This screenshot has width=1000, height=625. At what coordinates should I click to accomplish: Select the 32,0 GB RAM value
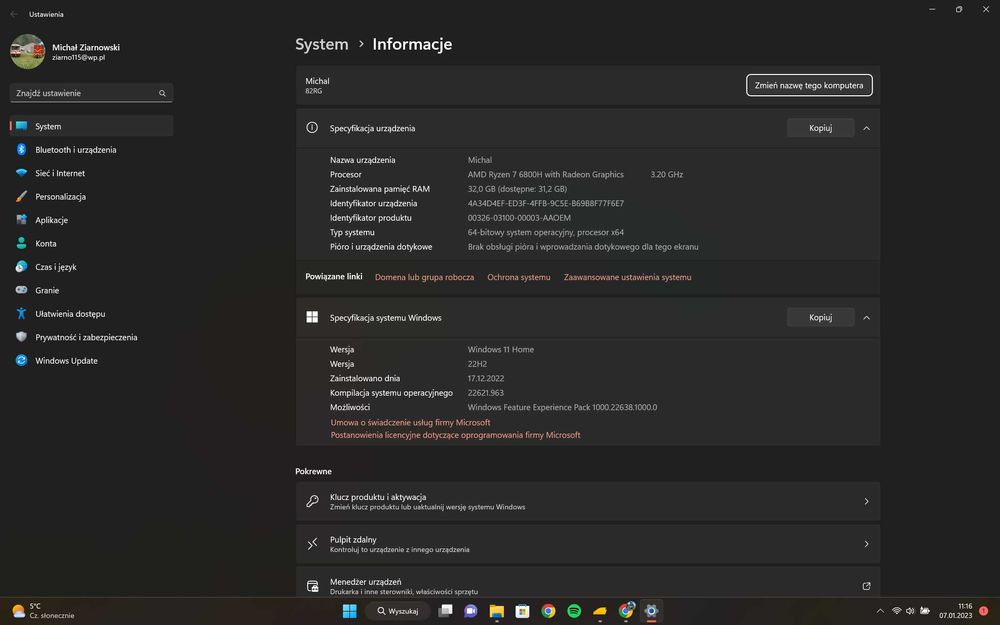[x=517, y=189]
